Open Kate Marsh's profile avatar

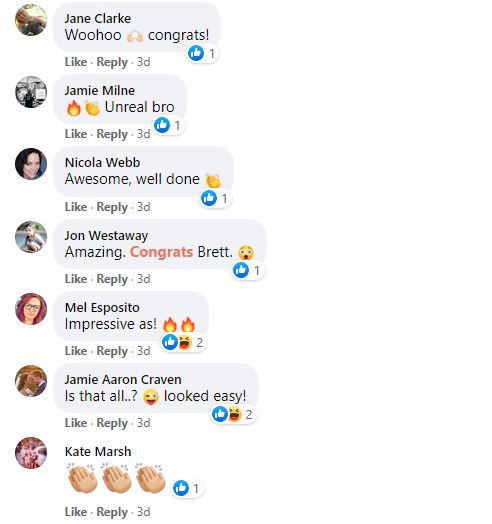click(31, 453)
